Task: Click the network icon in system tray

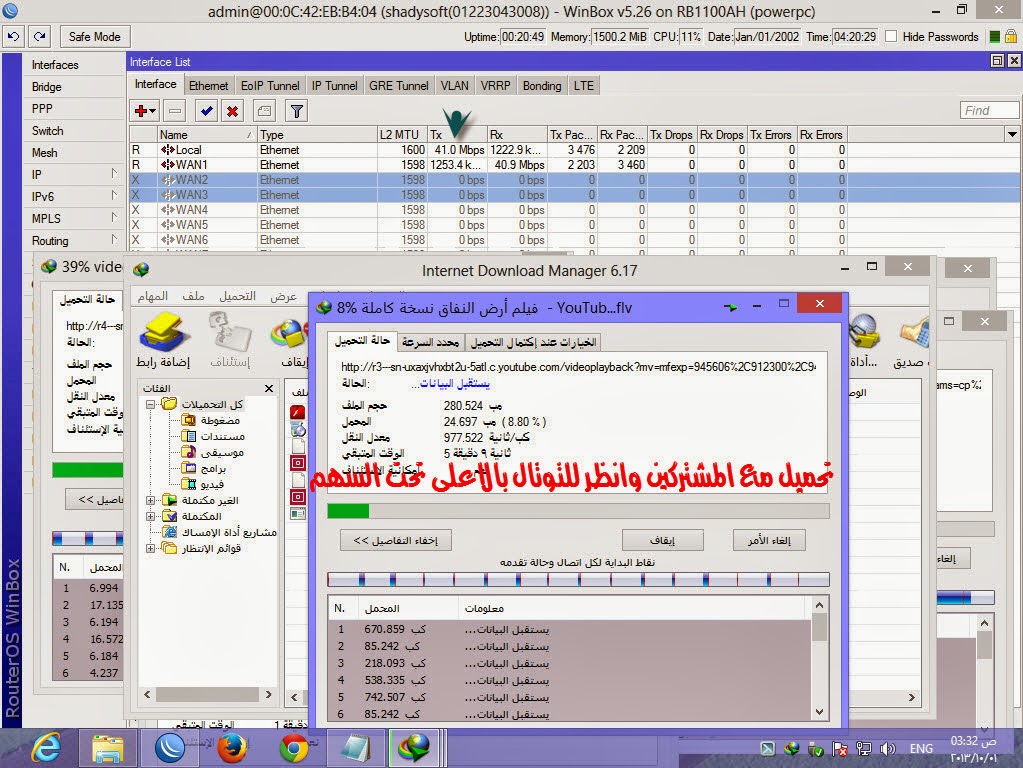Action: (x=864, y=749)
